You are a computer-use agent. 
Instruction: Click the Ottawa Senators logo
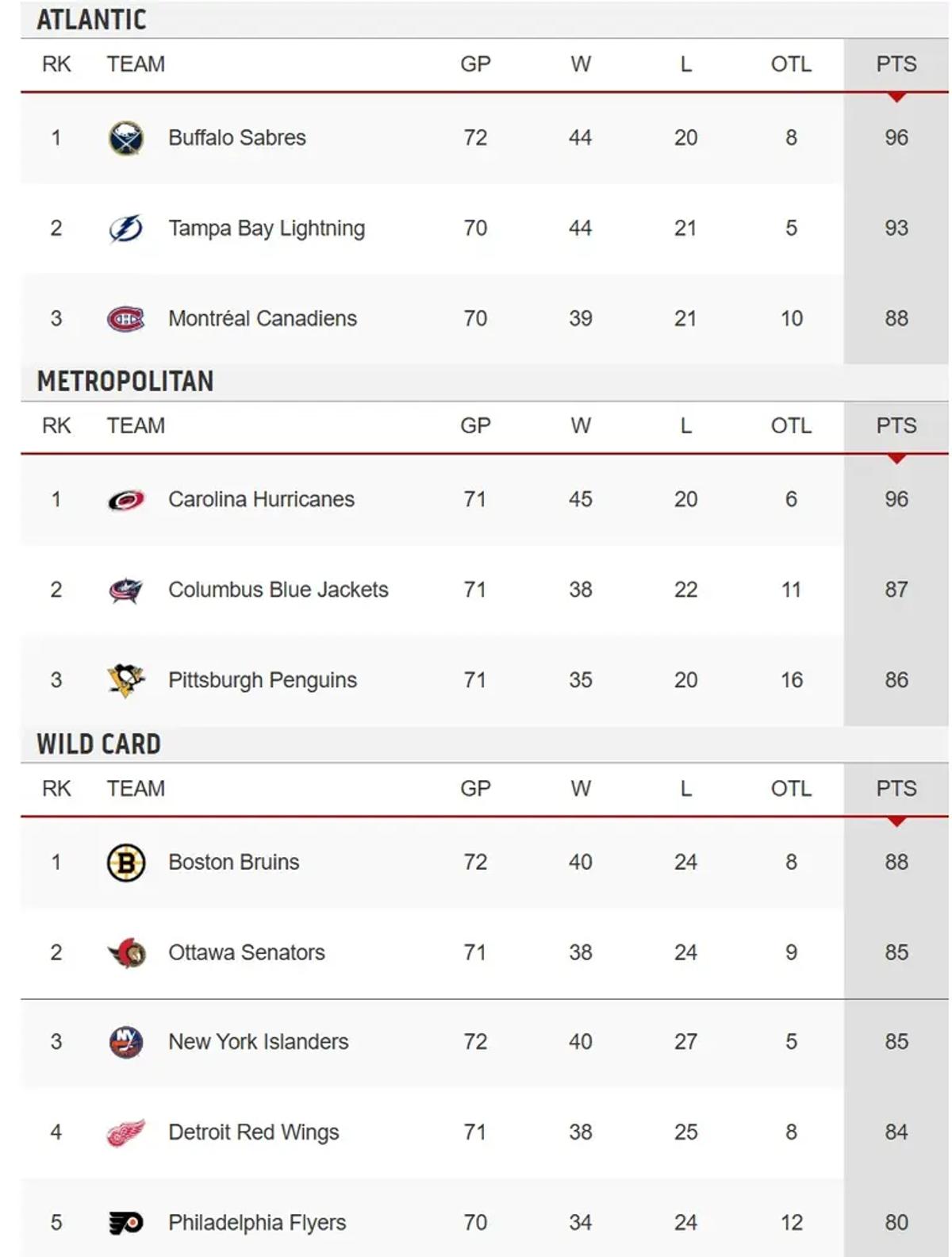tap(125, 952)
